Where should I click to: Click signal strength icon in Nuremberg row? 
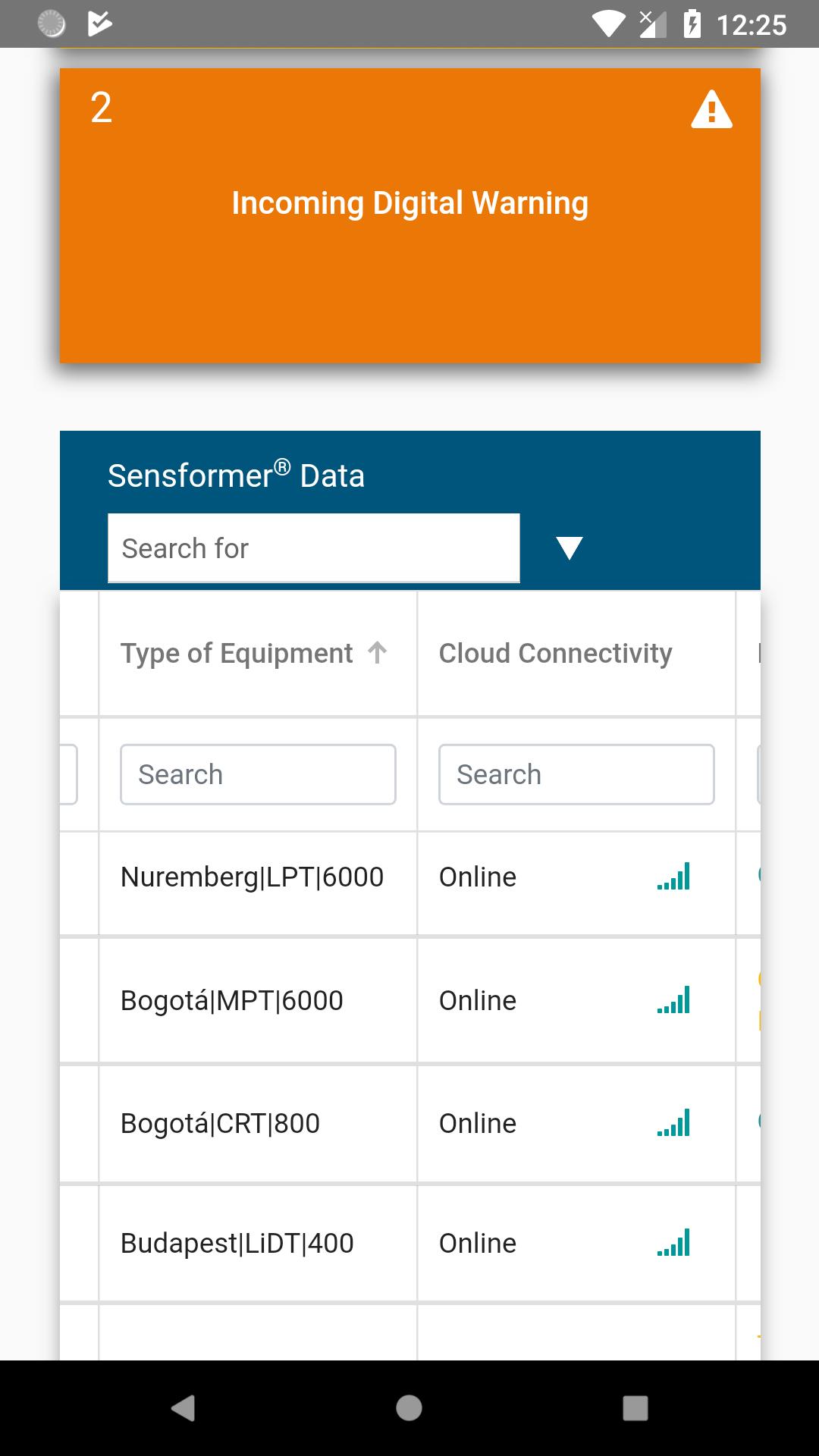[673, 877]
